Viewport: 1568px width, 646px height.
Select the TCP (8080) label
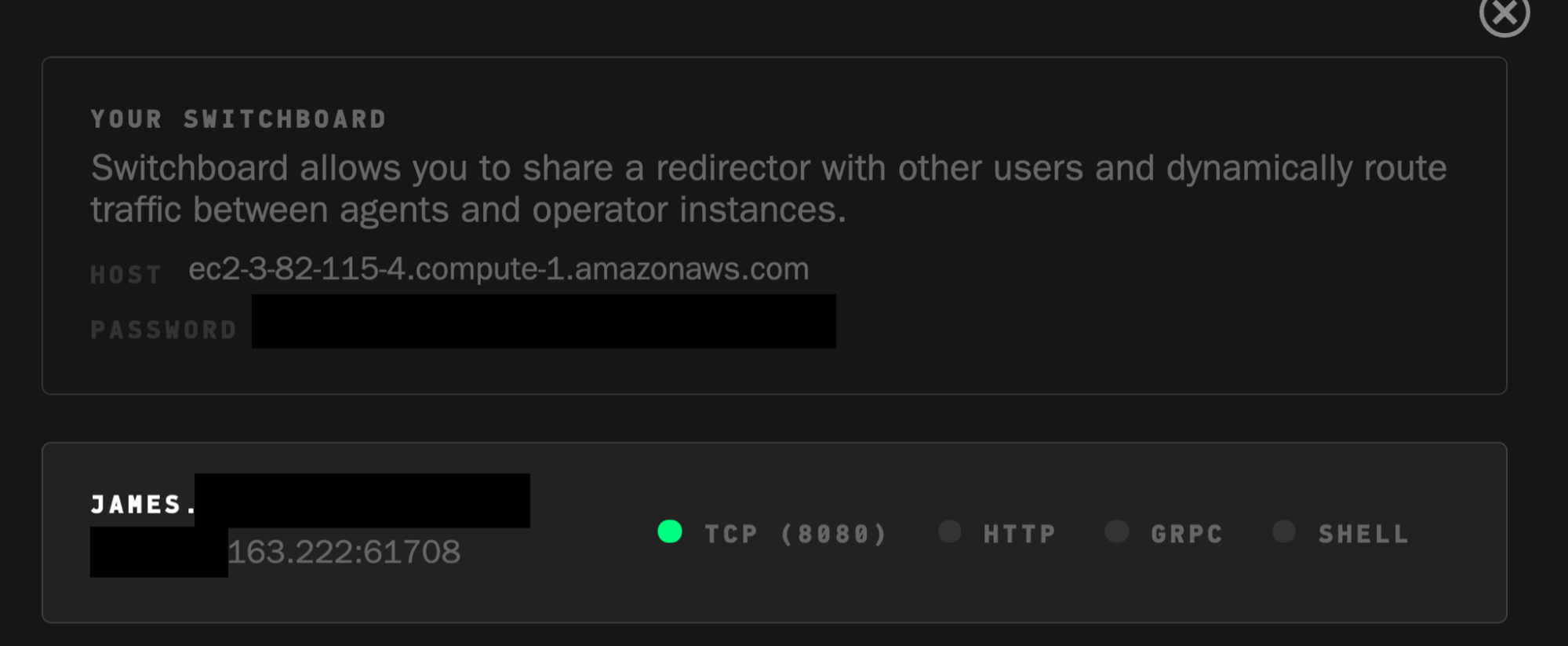coord(796,534)
